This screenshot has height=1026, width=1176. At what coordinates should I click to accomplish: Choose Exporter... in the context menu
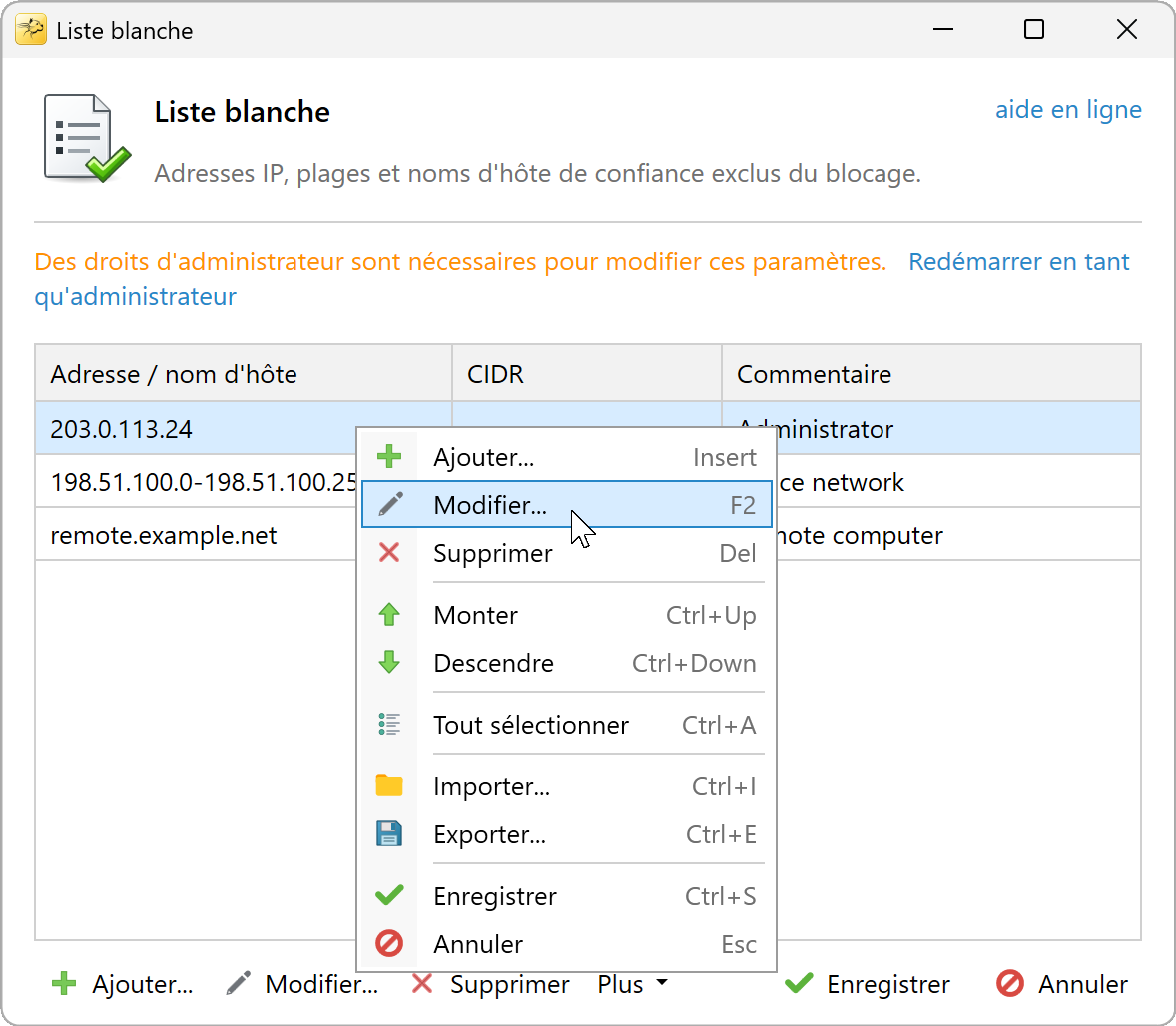tap(566, 834)
